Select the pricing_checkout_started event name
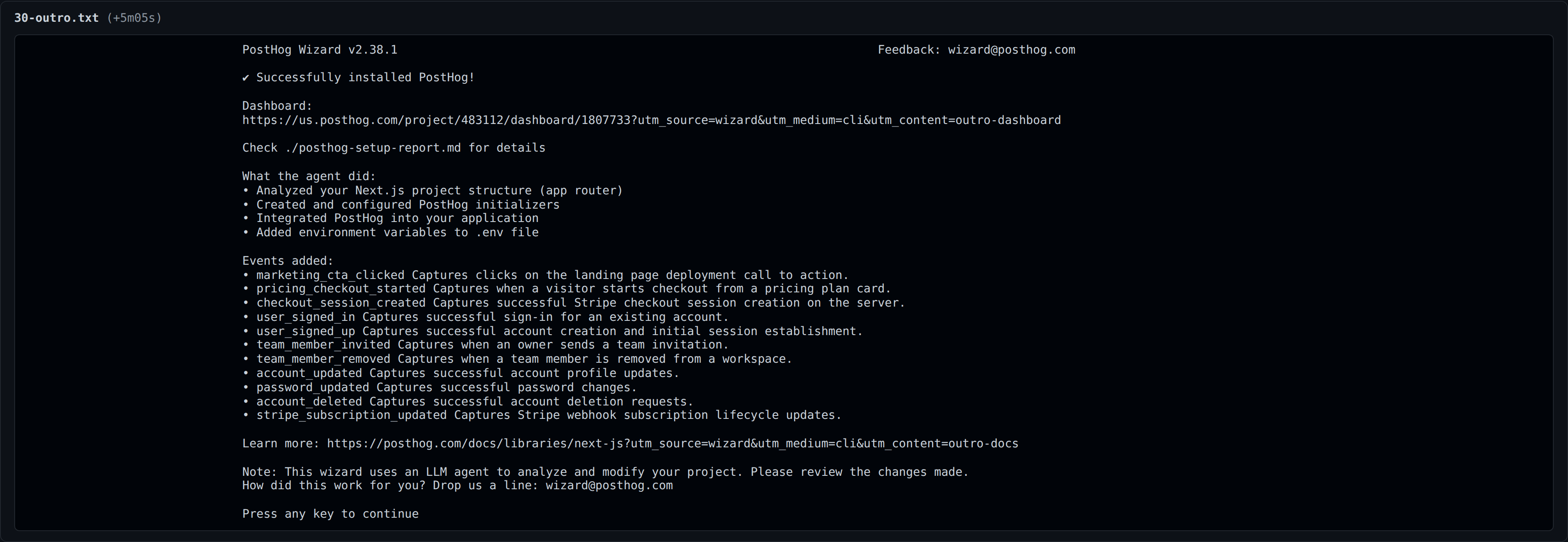Viewport: 1568px width, 542px height. 341,289
